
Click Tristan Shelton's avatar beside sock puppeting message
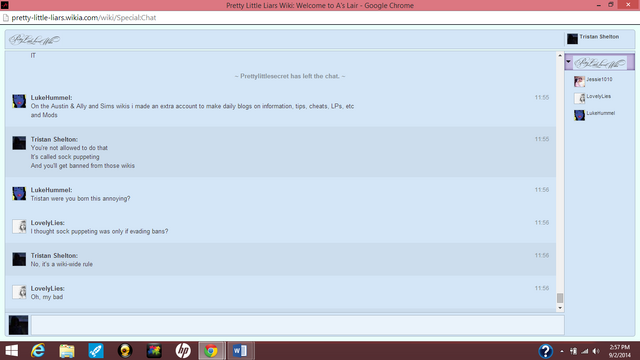tap(19, 143)
